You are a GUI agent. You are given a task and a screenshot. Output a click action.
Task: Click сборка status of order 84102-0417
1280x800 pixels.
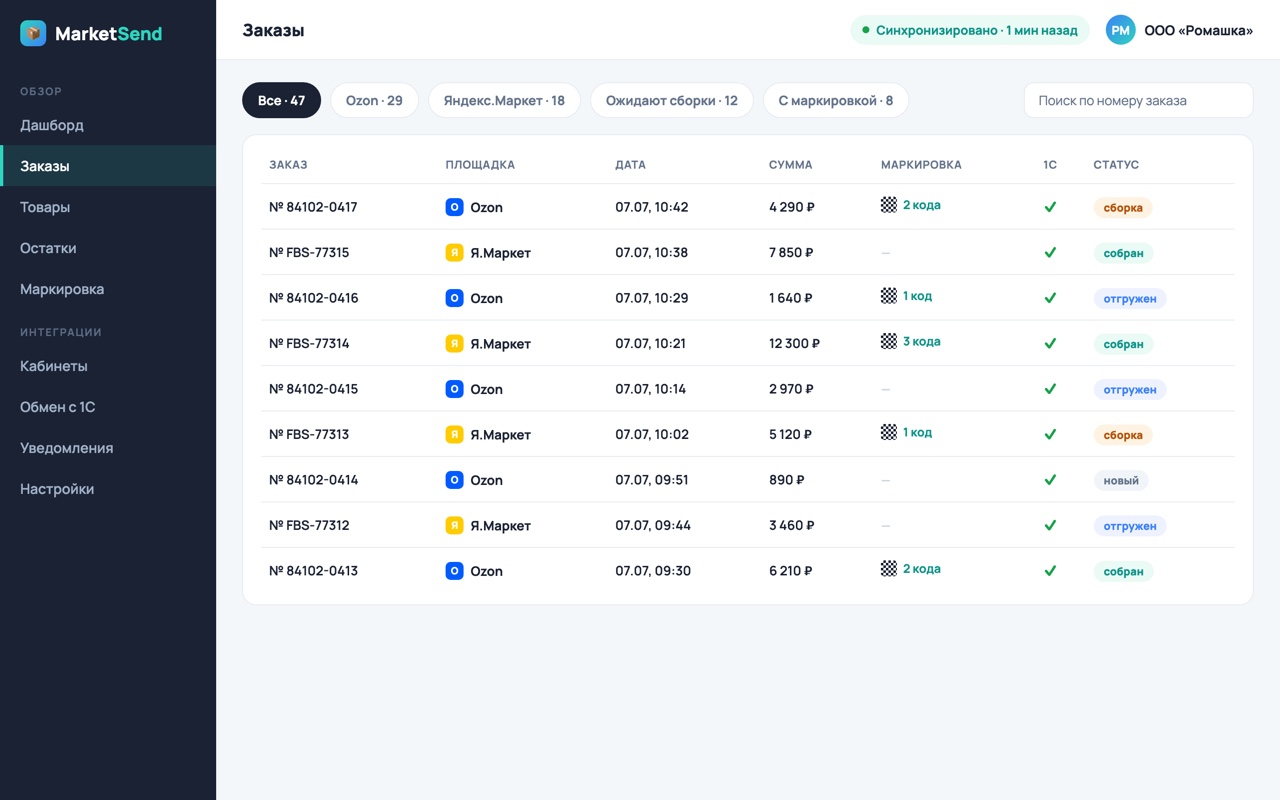[1123, 208]
